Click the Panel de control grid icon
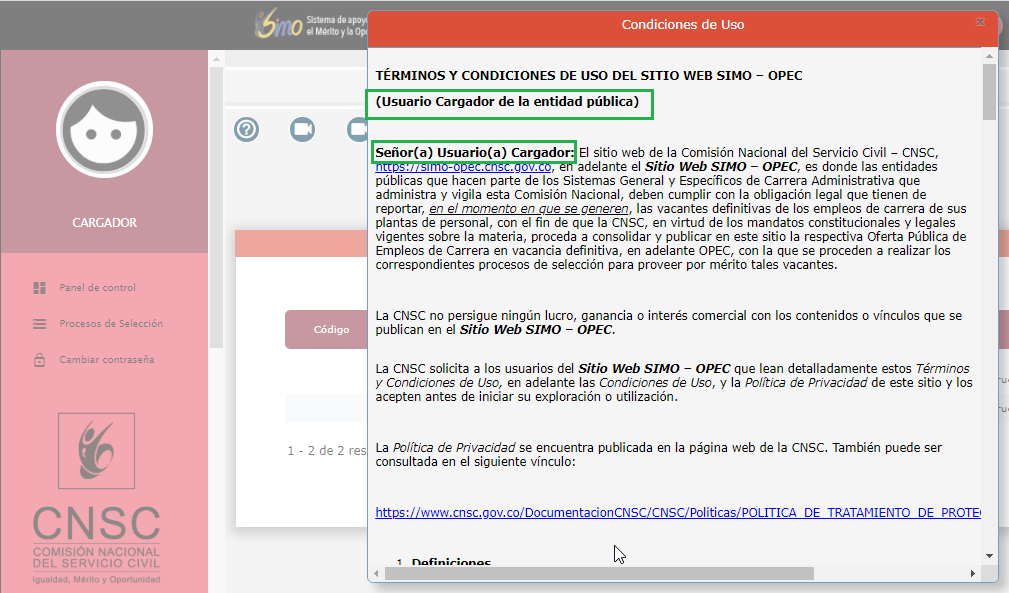1009x593 pixels. pyautogui.click(x=40, y=288)
